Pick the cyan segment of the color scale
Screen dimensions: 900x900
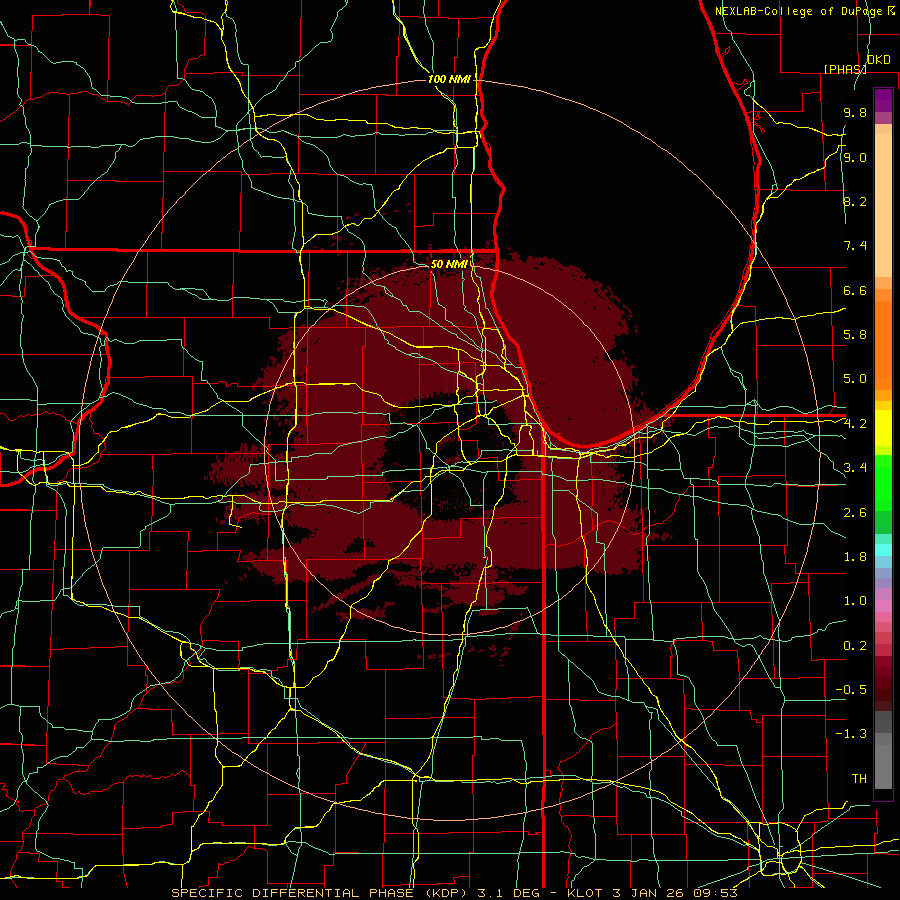[x=883, y=550]
